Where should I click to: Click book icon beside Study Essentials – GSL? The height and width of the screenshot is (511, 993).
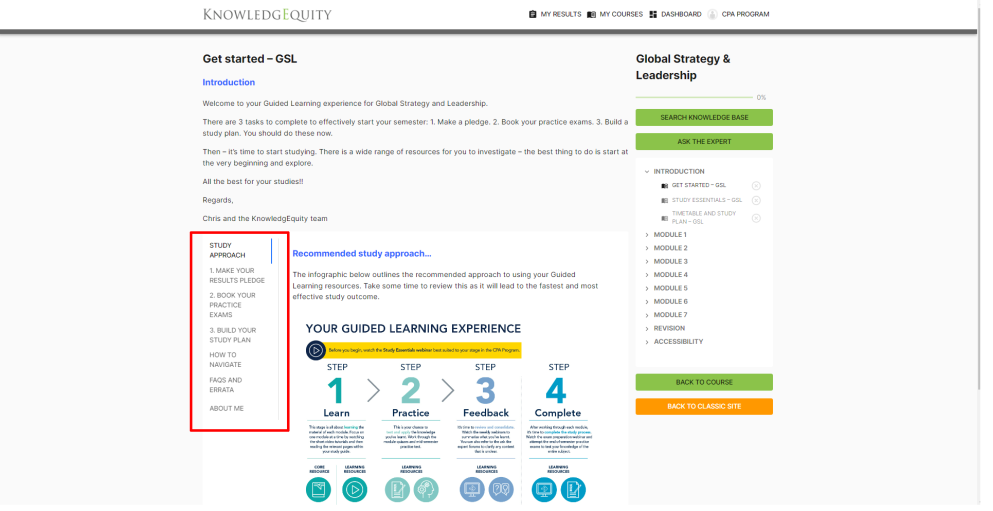click(665, 200)
